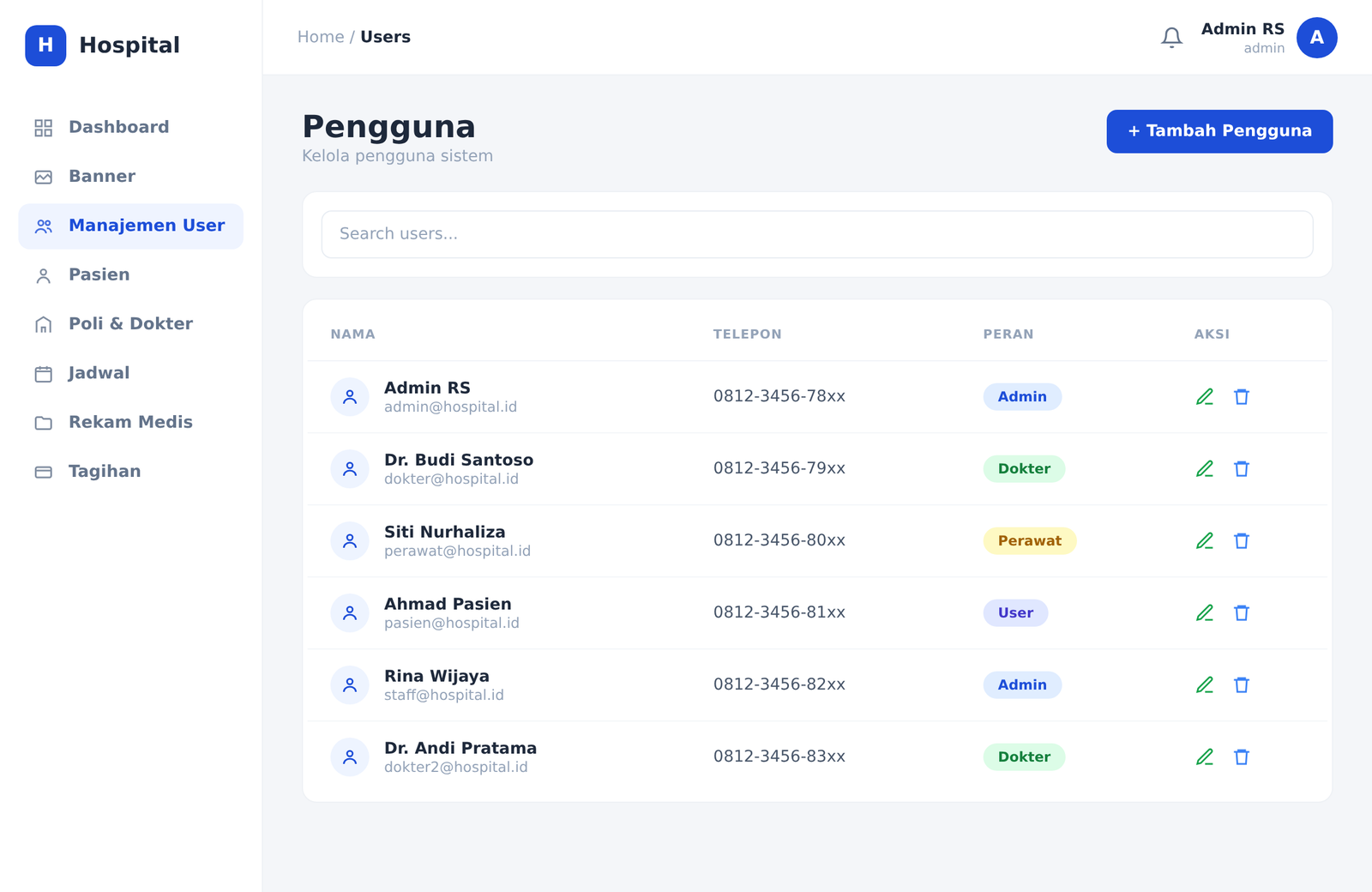Edit Rina Wijaya's record
The height and width of the screenshot is (892, 1372).
tap(1205, 684)
